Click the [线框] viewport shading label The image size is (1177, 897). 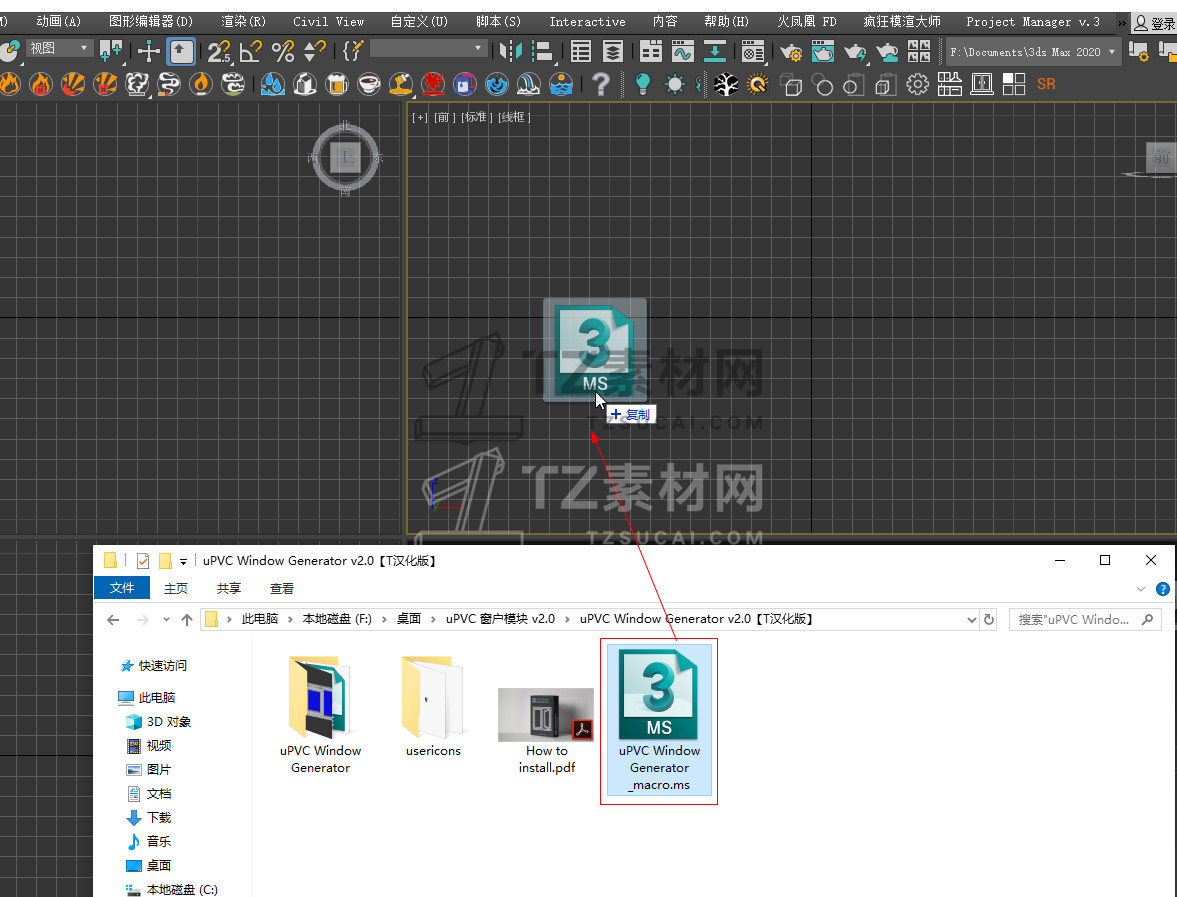click(x=514, y=117)
